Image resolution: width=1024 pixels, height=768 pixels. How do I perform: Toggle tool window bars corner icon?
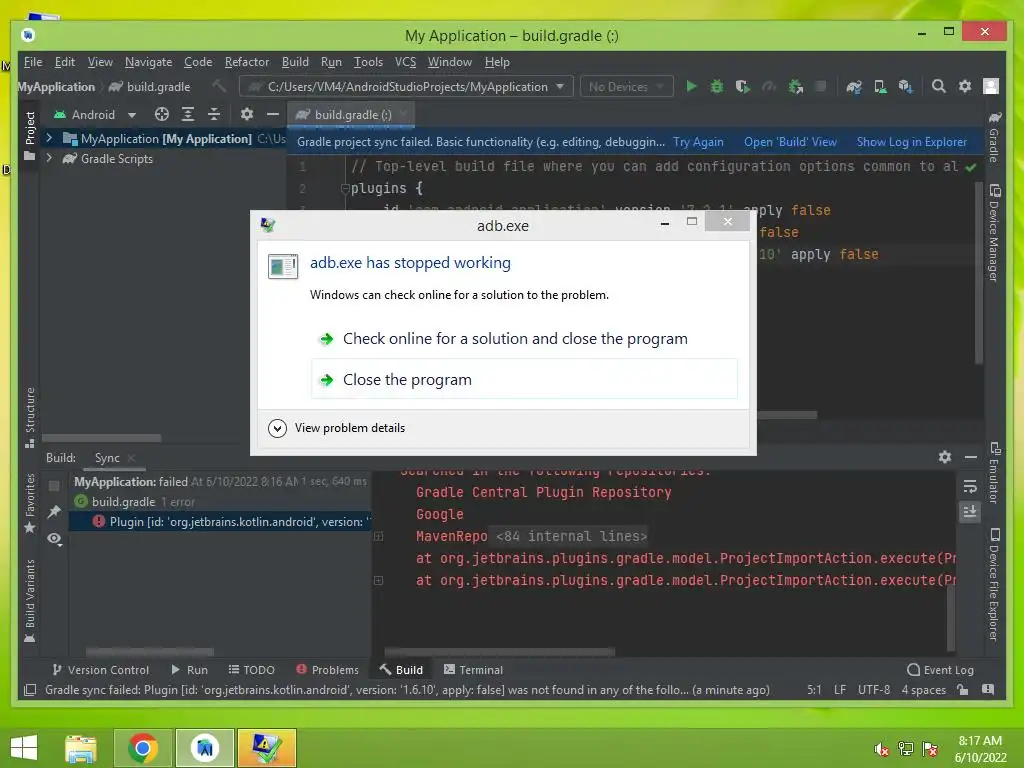click(30, 690)
